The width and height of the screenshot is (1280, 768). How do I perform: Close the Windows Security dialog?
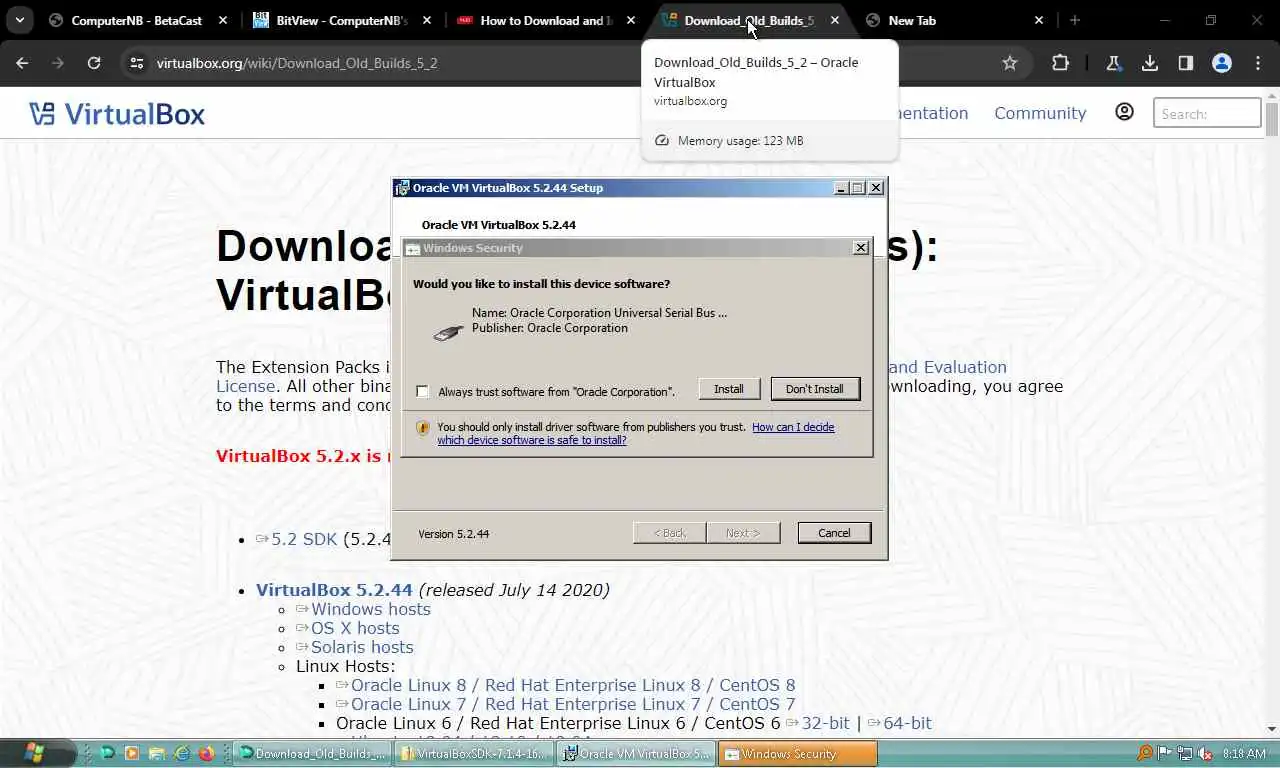861,248
